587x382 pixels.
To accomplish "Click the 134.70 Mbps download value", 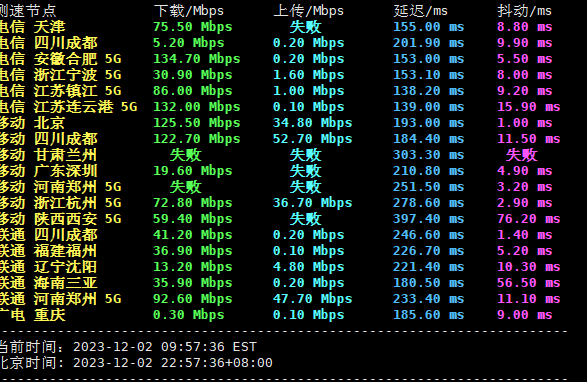I will tap(197, 59).
